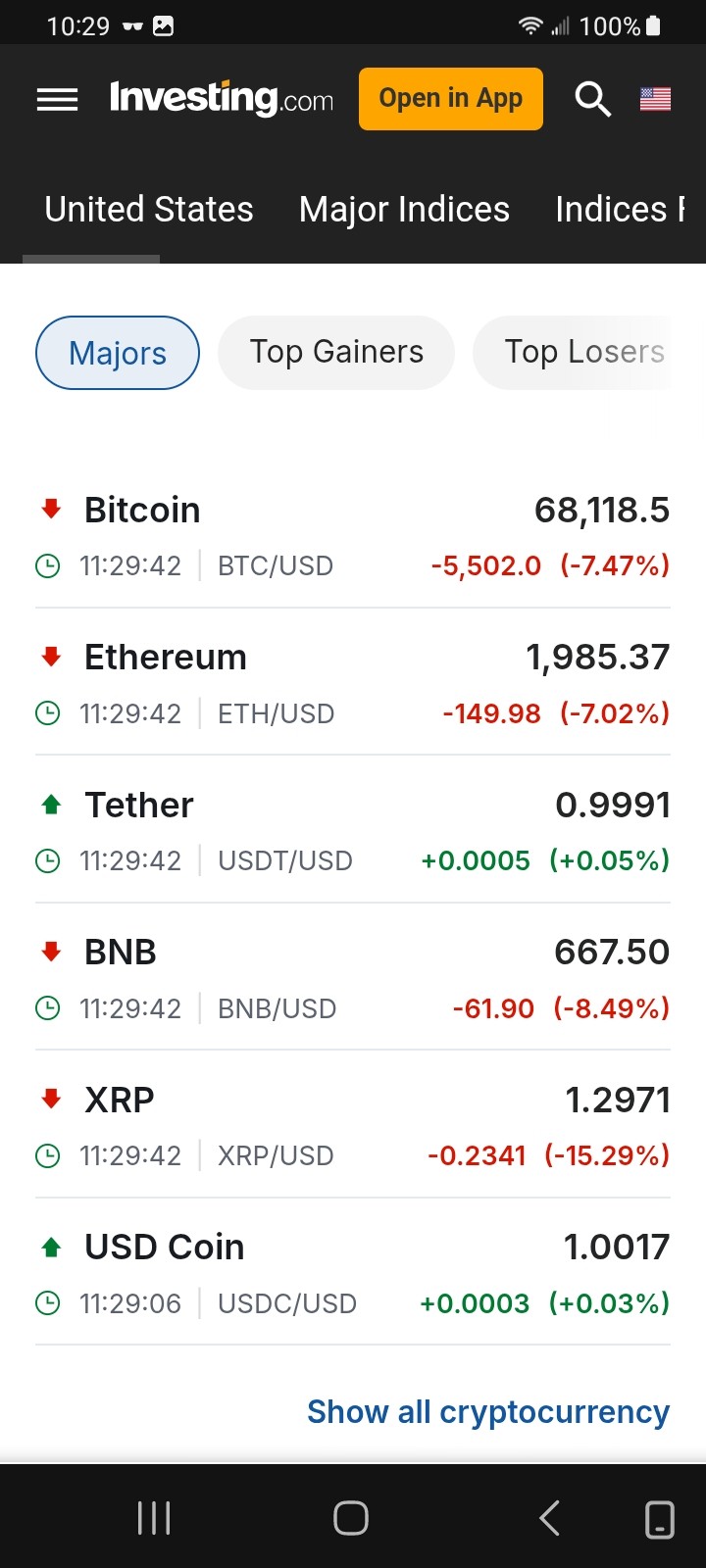Switch to the Major Indices tab
706x1568 pixels.
[404, 210]
